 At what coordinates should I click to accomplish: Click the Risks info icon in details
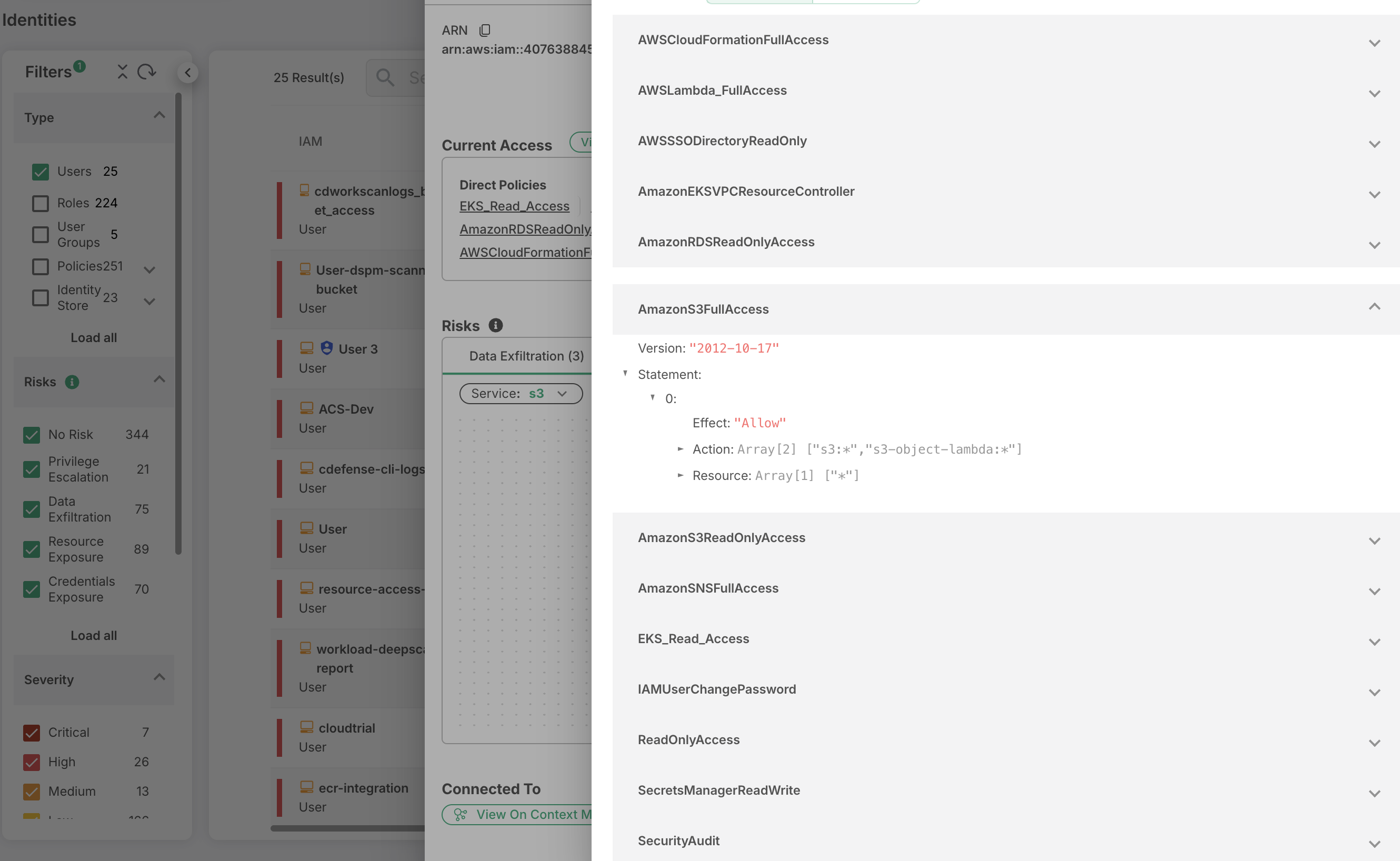(495, 325)
